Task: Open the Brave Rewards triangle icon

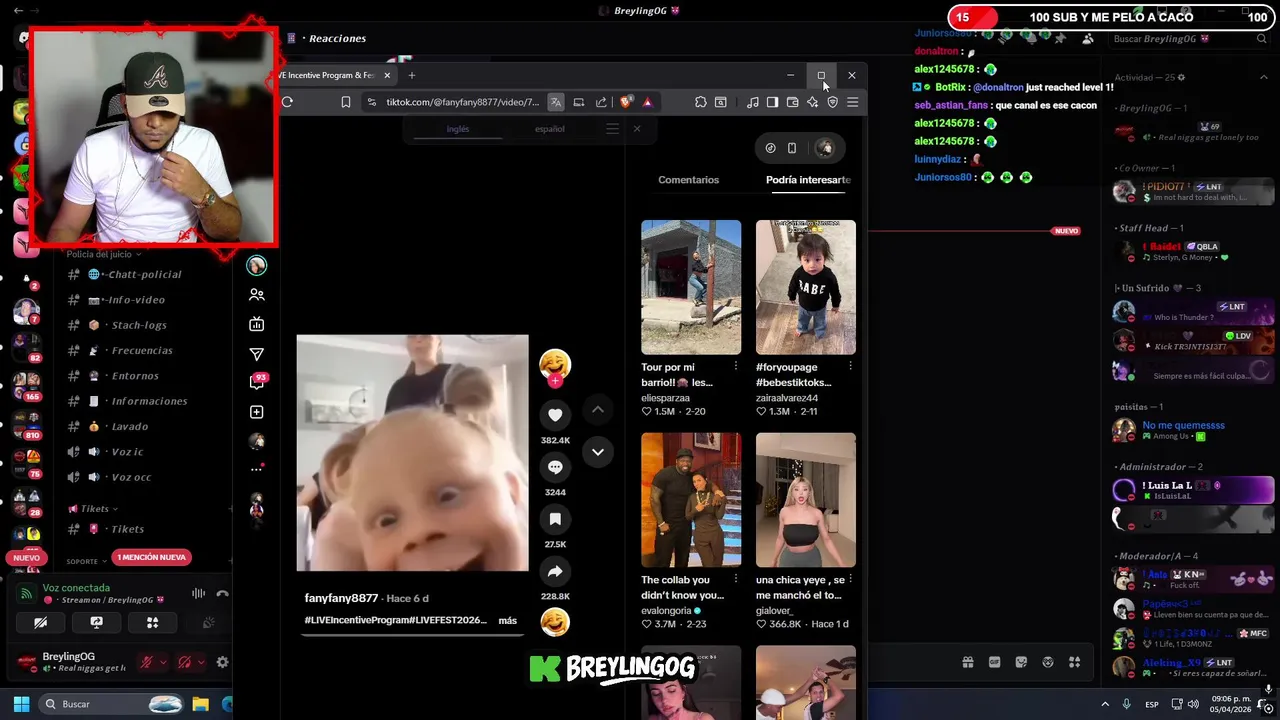Action: [x=647, y=102]
